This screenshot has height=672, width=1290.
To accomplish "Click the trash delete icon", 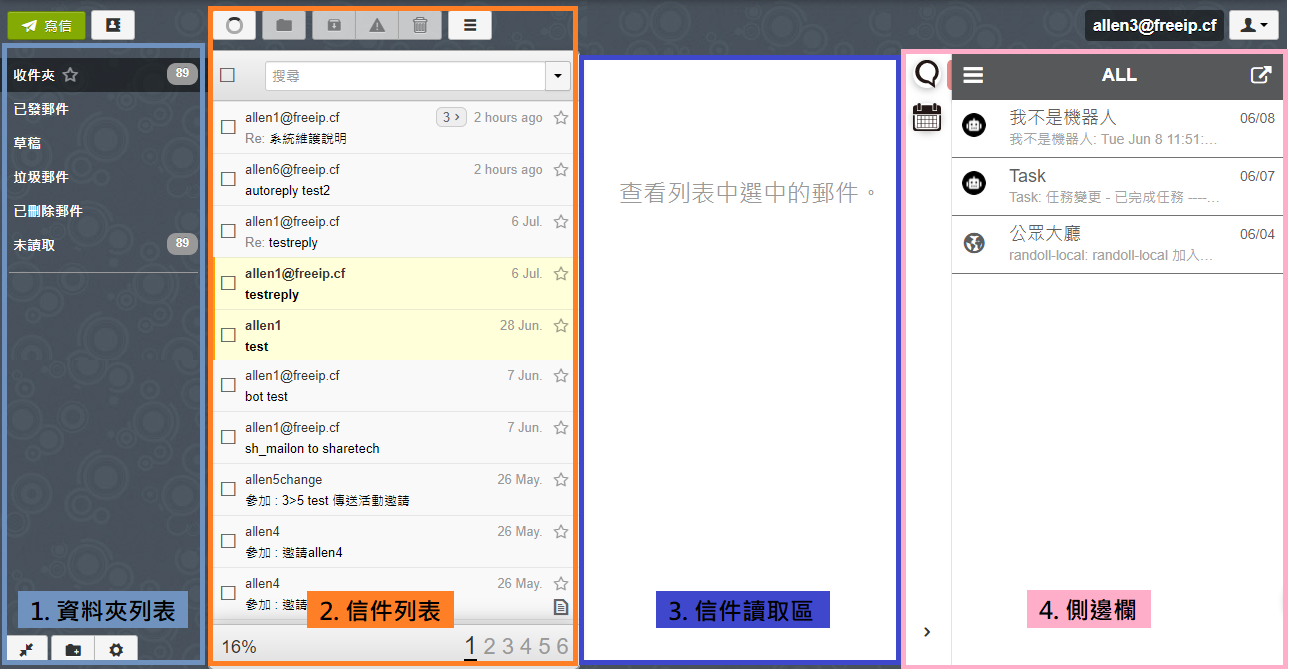I will click(420, 25).
